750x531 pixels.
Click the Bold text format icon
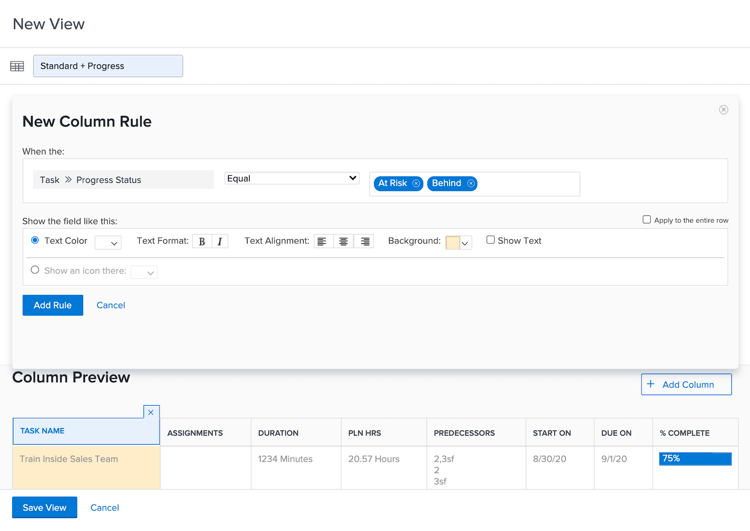tap(202, 242)
